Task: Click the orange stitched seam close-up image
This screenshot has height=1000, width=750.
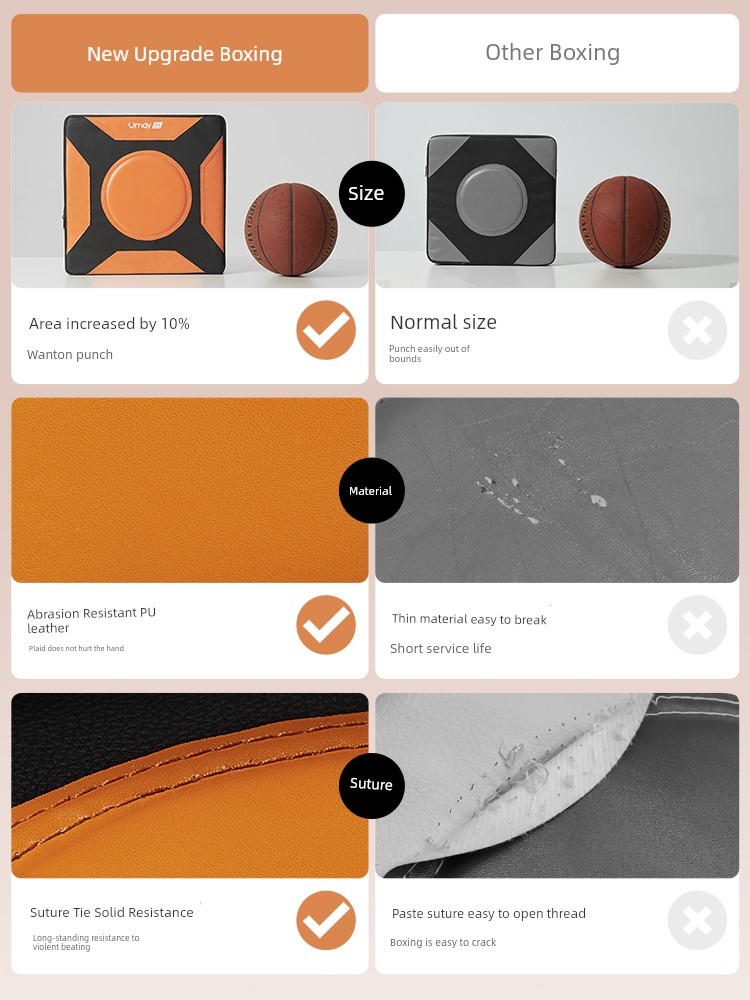Action: (x=189, y=785)
